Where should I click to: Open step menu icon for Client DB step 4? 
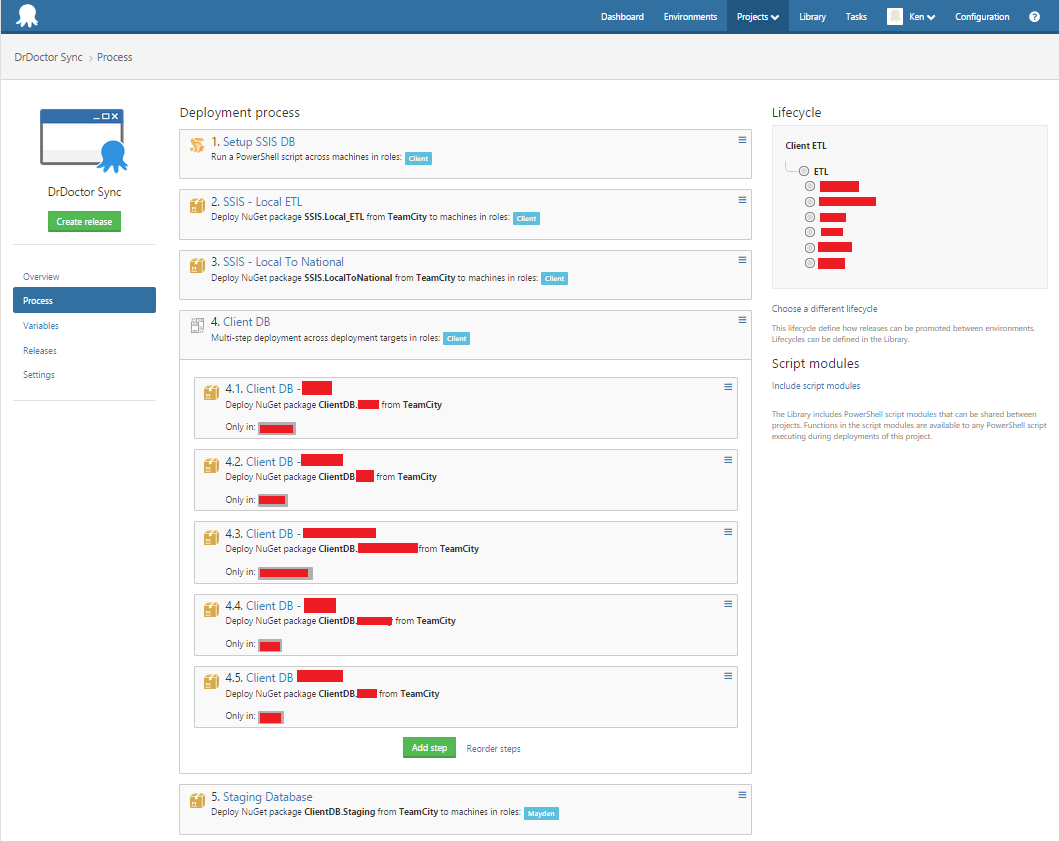tap(742, 320)
